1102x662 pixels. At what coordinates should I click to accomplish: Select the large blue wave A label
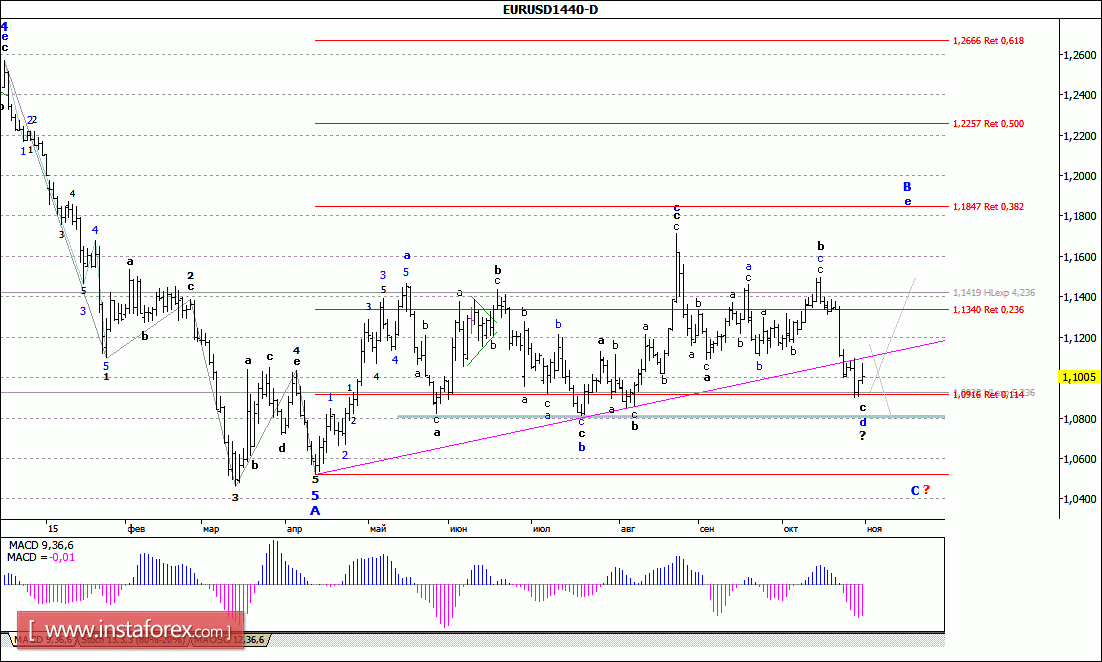[x=315, y=511]
